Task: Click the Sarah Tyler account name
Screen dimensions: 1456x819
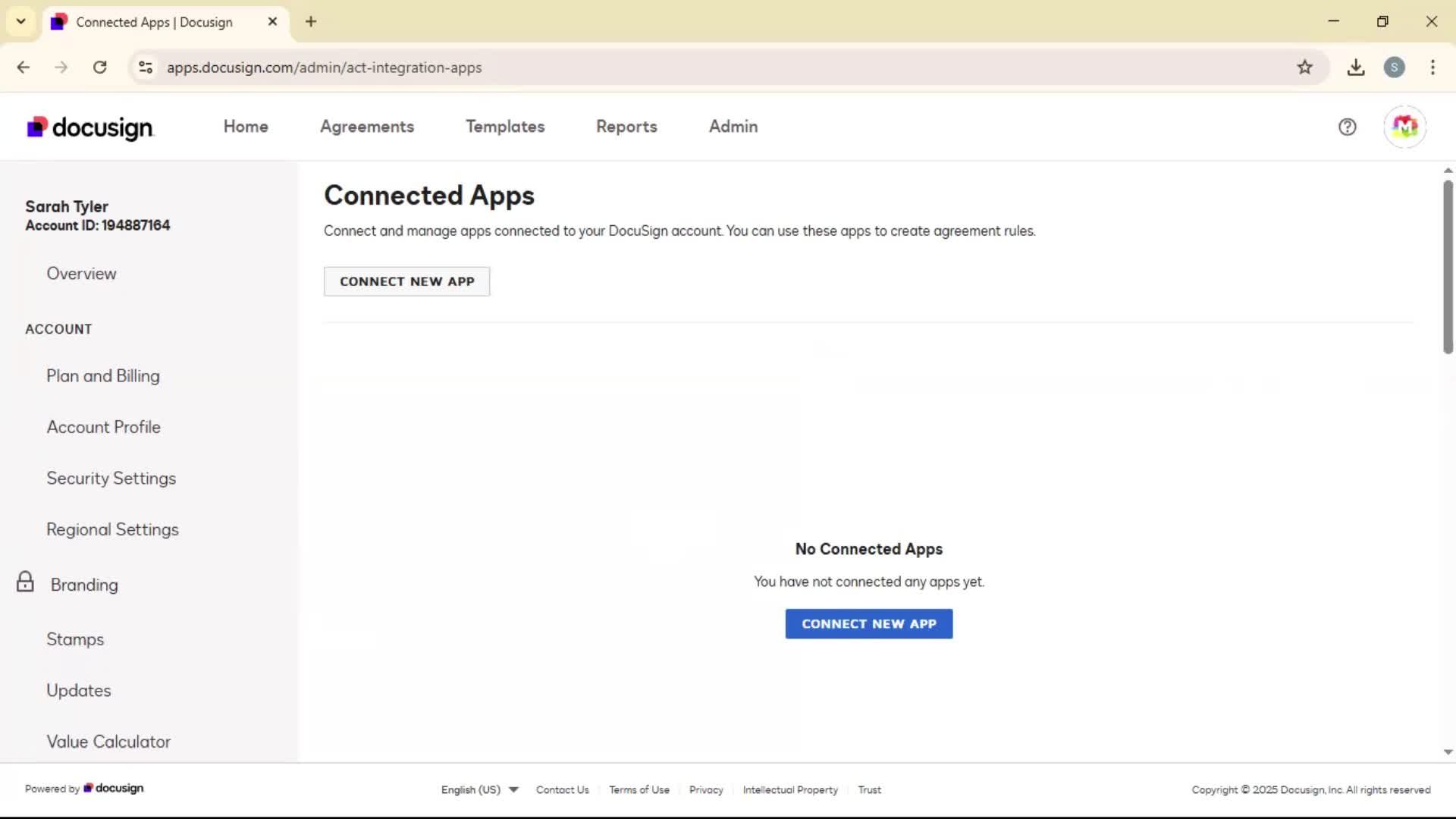Action: tap(67, 206)
